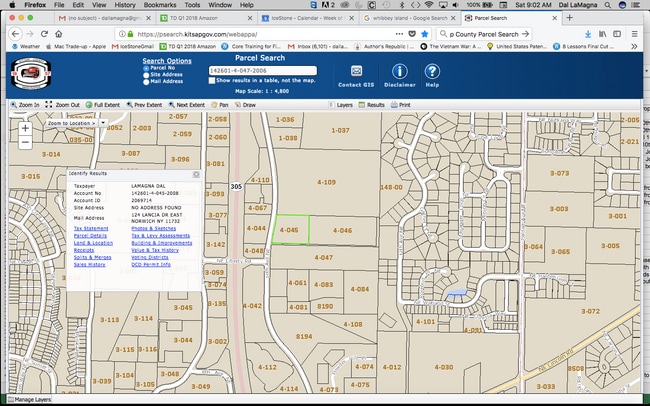Select the Zoom Out tool

click(x=63, y=104)
